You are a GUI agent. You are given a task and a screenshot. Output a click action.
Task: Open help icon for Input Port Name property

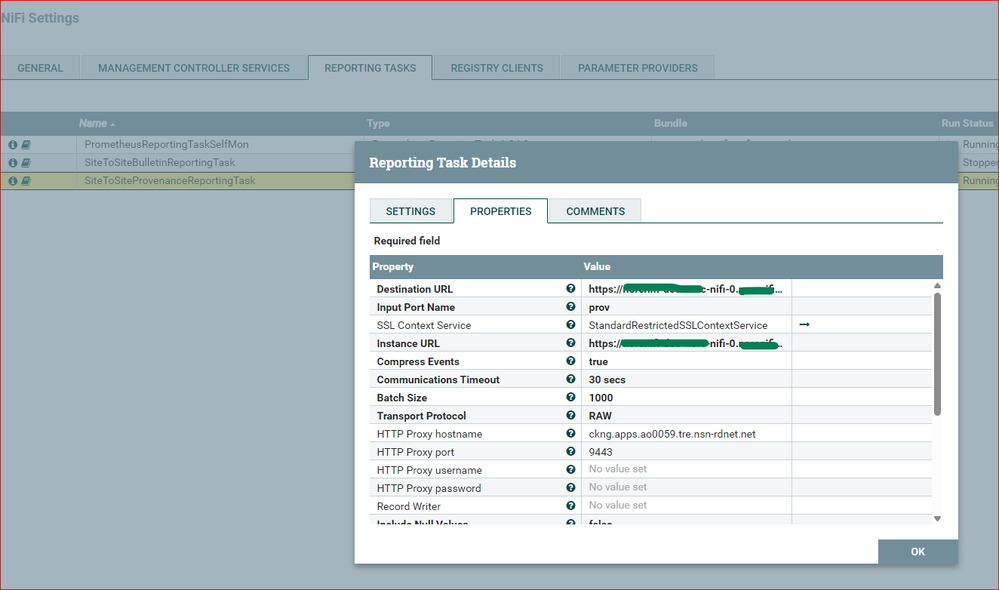[x=571, y=306]
